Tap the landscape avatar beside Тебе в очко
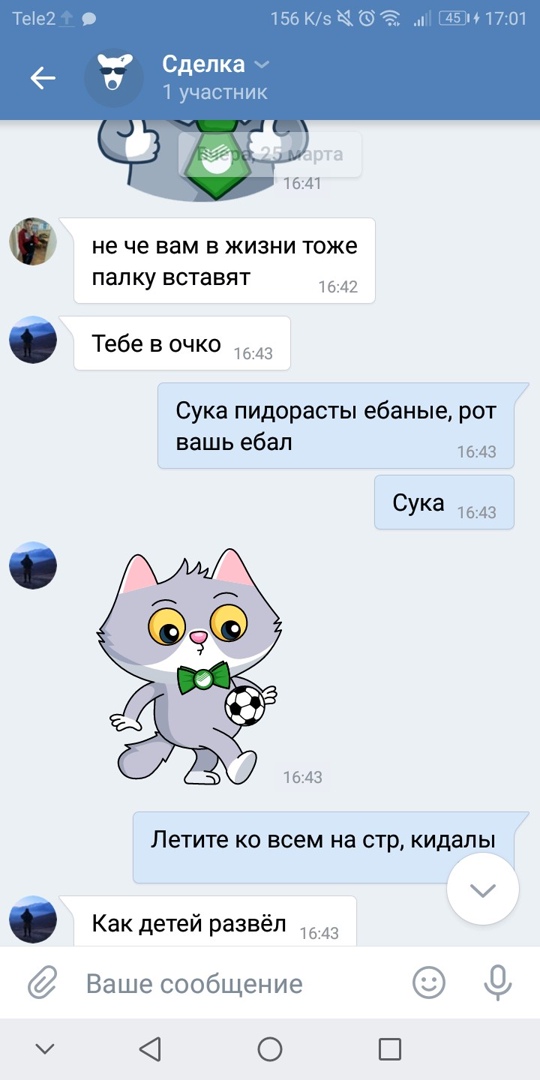The width and height of the screenshot is (540, 1080). [32, 340]
